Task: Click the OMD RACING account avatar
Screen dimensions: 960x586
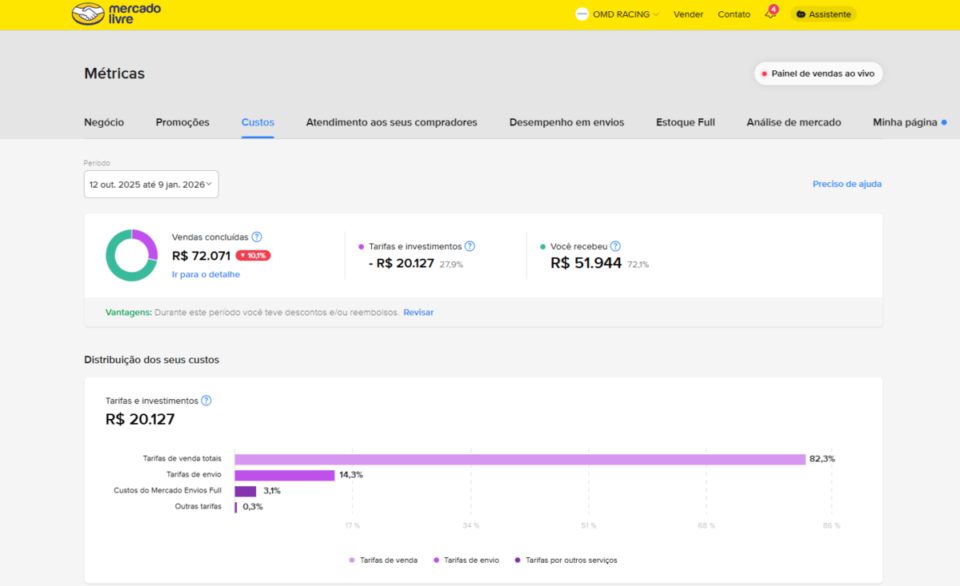Action: pyautogui.click(x=582, y=14)
